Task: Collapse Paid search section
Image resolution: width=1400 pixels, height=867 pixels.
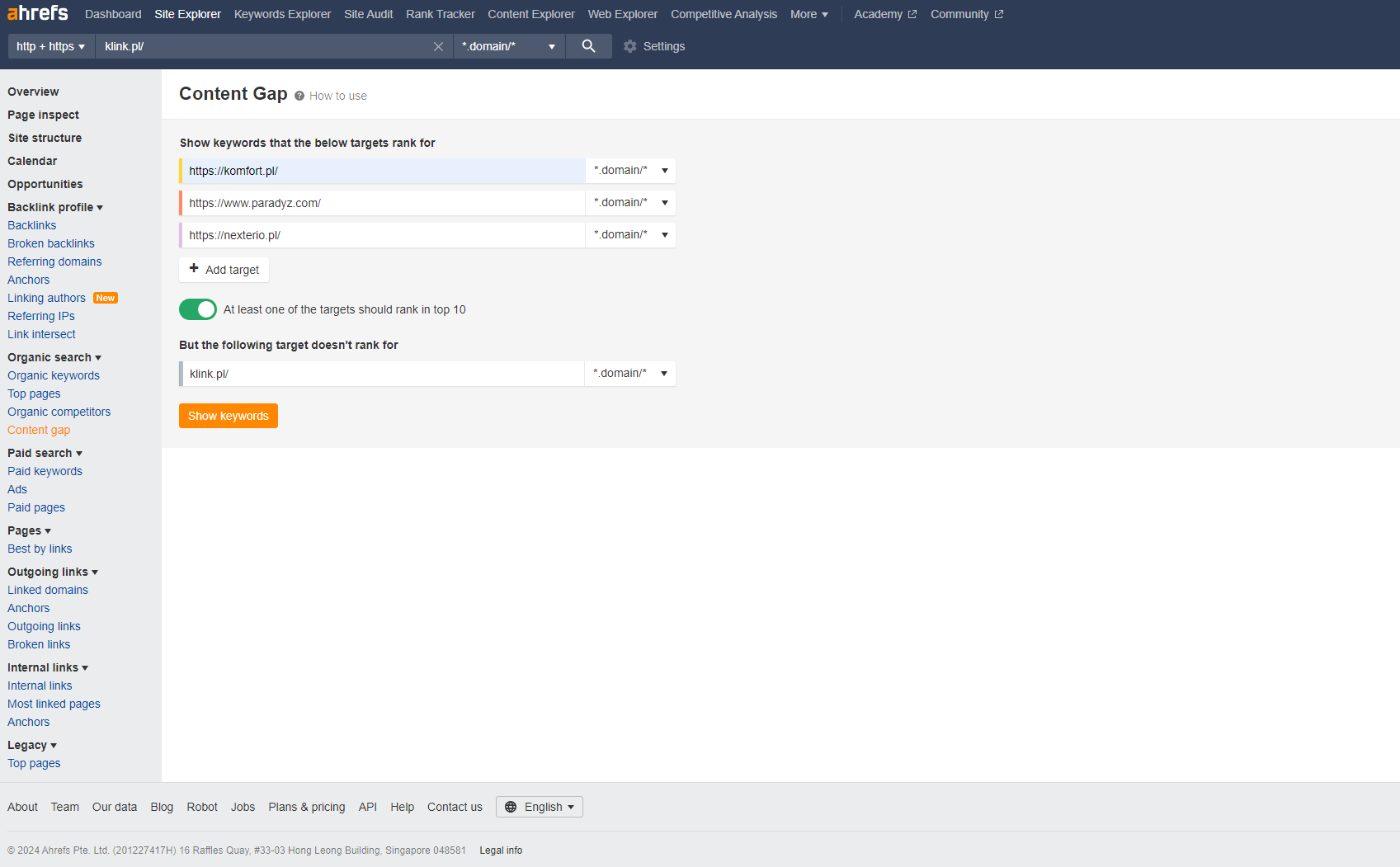Action: (x=45, y=453)
